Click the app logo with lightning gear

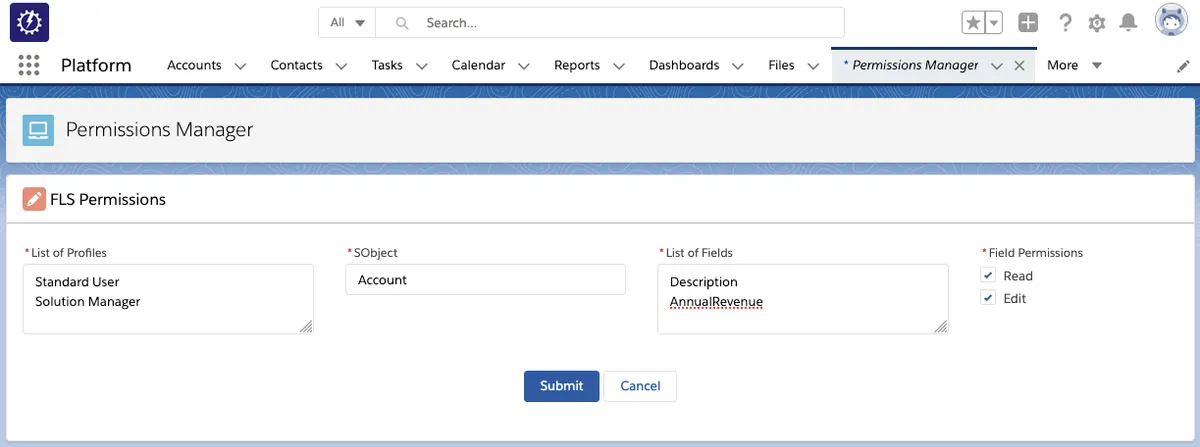29,22
